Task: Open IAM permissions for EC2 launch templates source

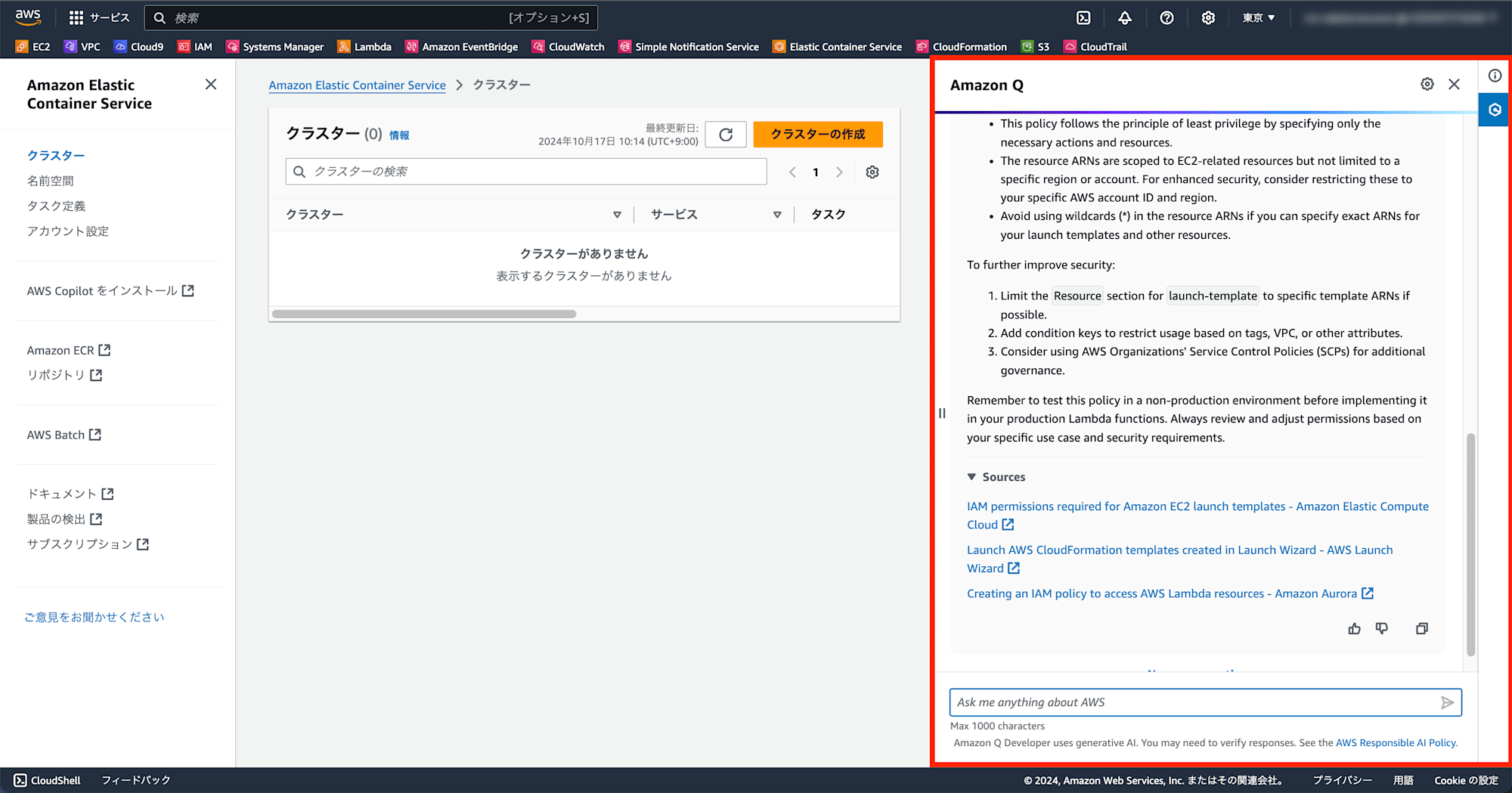Action: click(1198, 516)
